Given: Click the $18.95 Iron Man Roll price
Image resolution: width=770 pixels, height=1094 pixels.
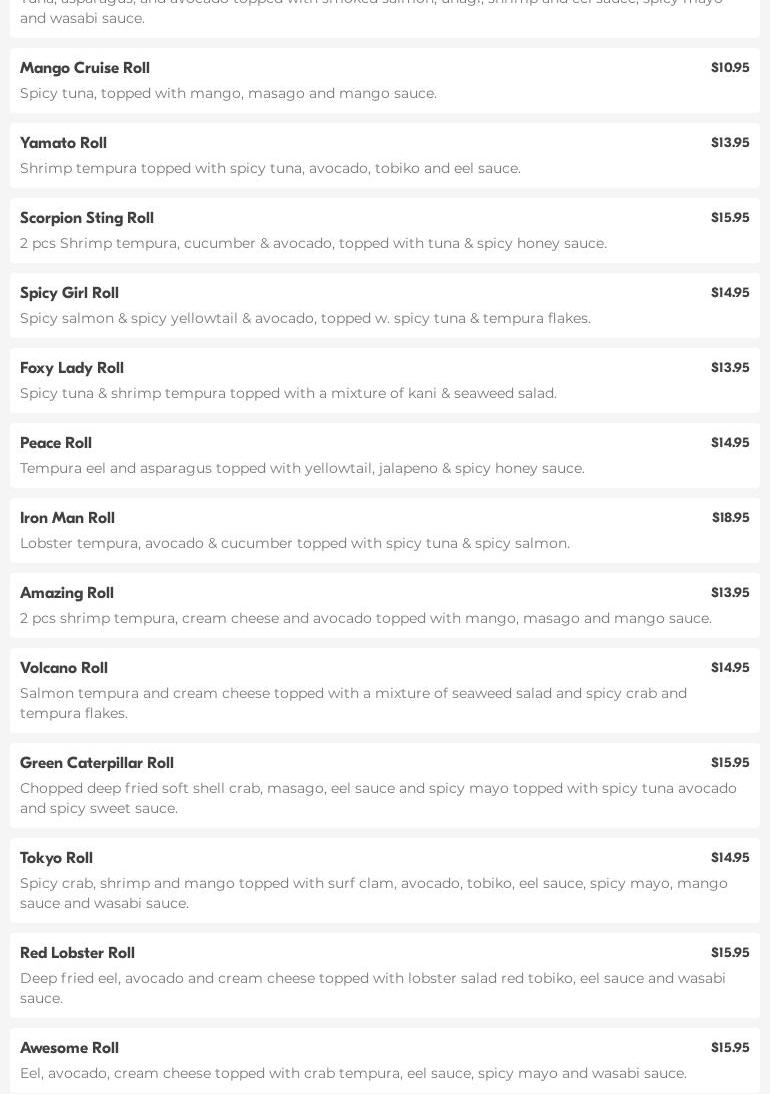Looking at the screenshot, I should [x=730, y=518].
